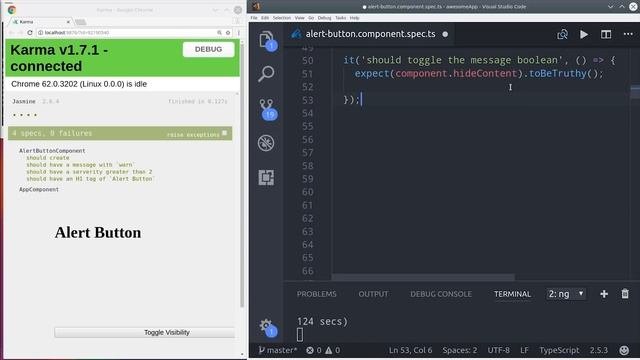
Task: Click the site info icon before localhost
Action: coord(40,33)
